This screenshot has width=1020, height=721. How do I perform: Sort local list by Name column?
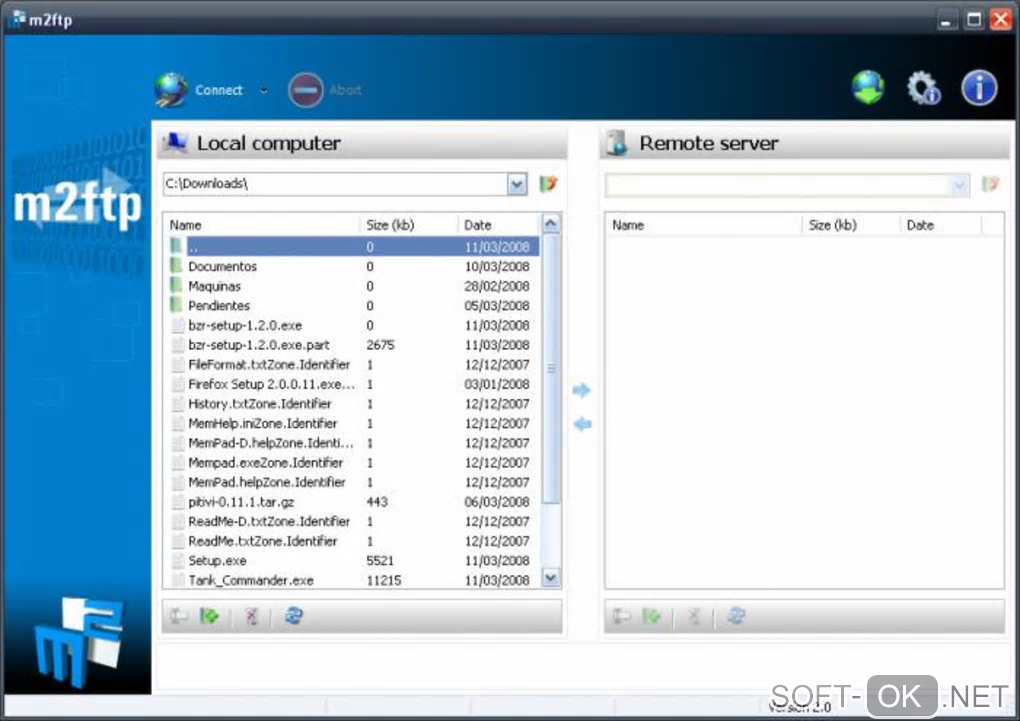[262, 225]
